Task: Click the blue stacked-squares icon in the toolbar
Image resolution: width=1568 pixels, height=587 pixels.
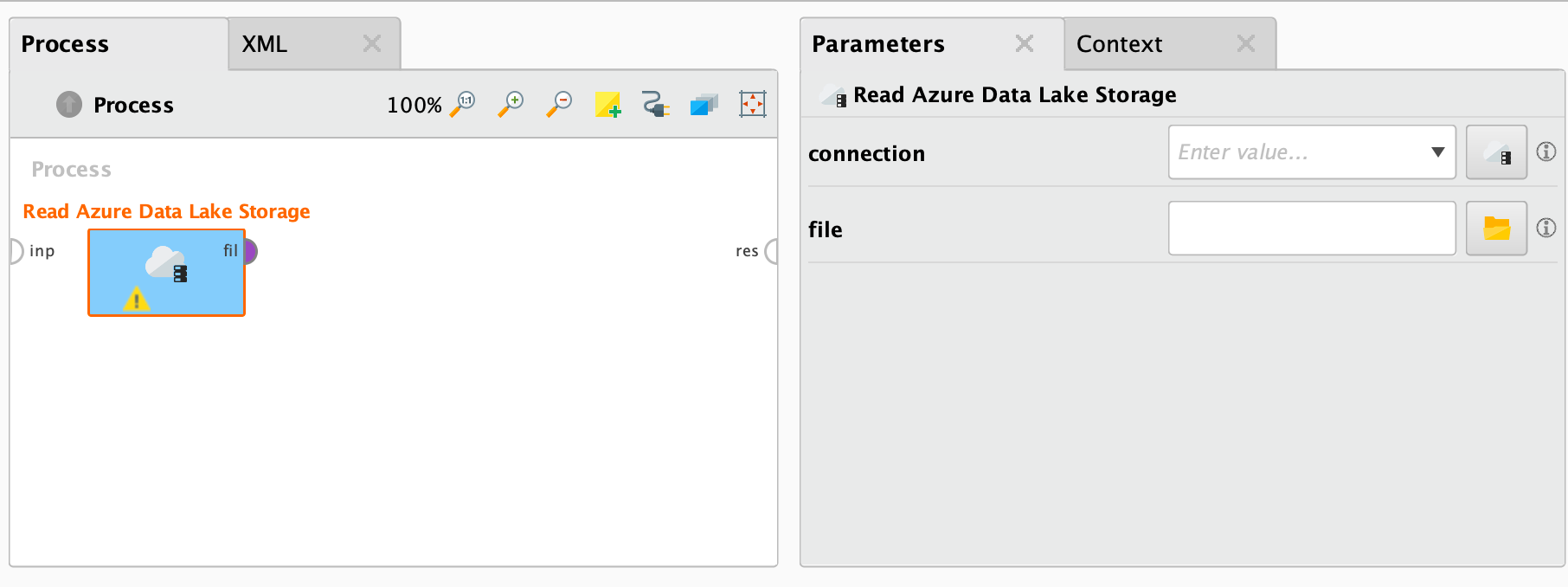Action: pos(704,105)
